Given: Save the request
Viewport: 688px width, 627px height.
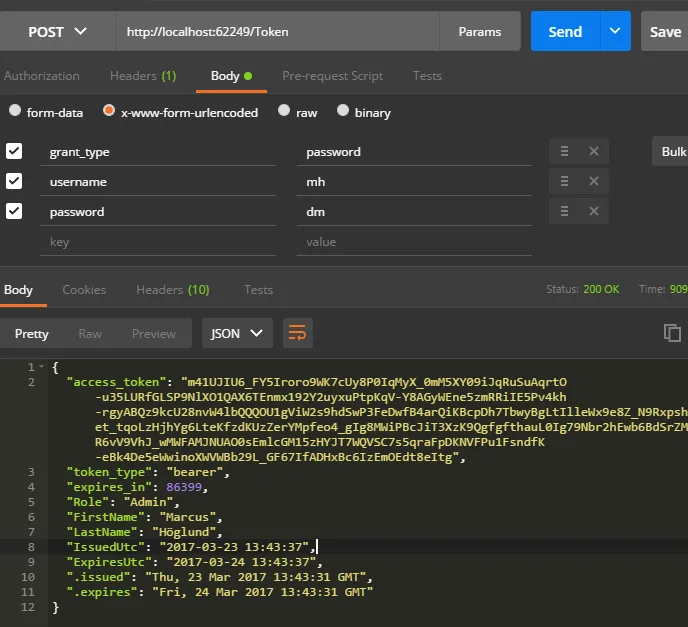Looking at the screenshot, I should 665,31.
